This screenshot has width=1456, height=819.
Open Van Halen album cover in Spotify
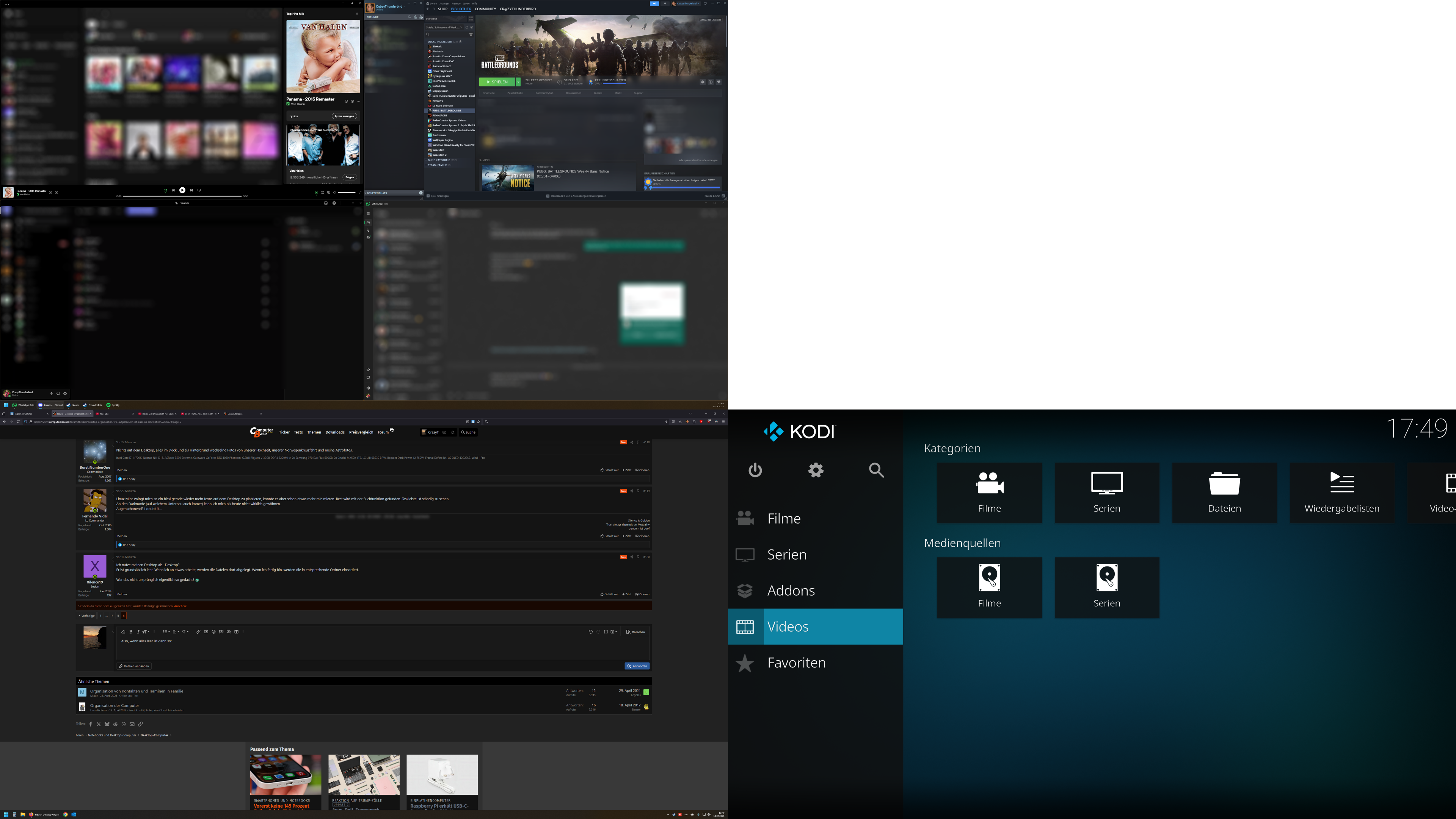(323, 56)
